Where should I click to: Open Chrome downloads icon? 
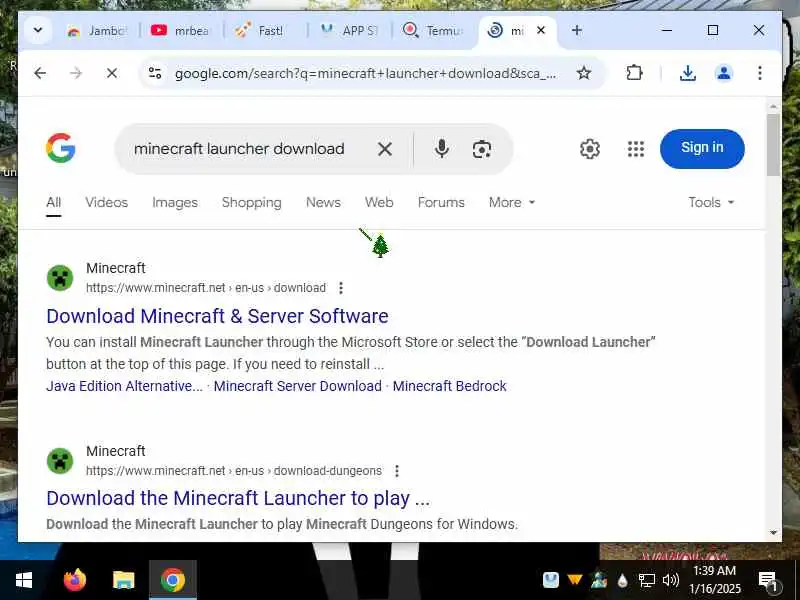(x=688, y=73)
